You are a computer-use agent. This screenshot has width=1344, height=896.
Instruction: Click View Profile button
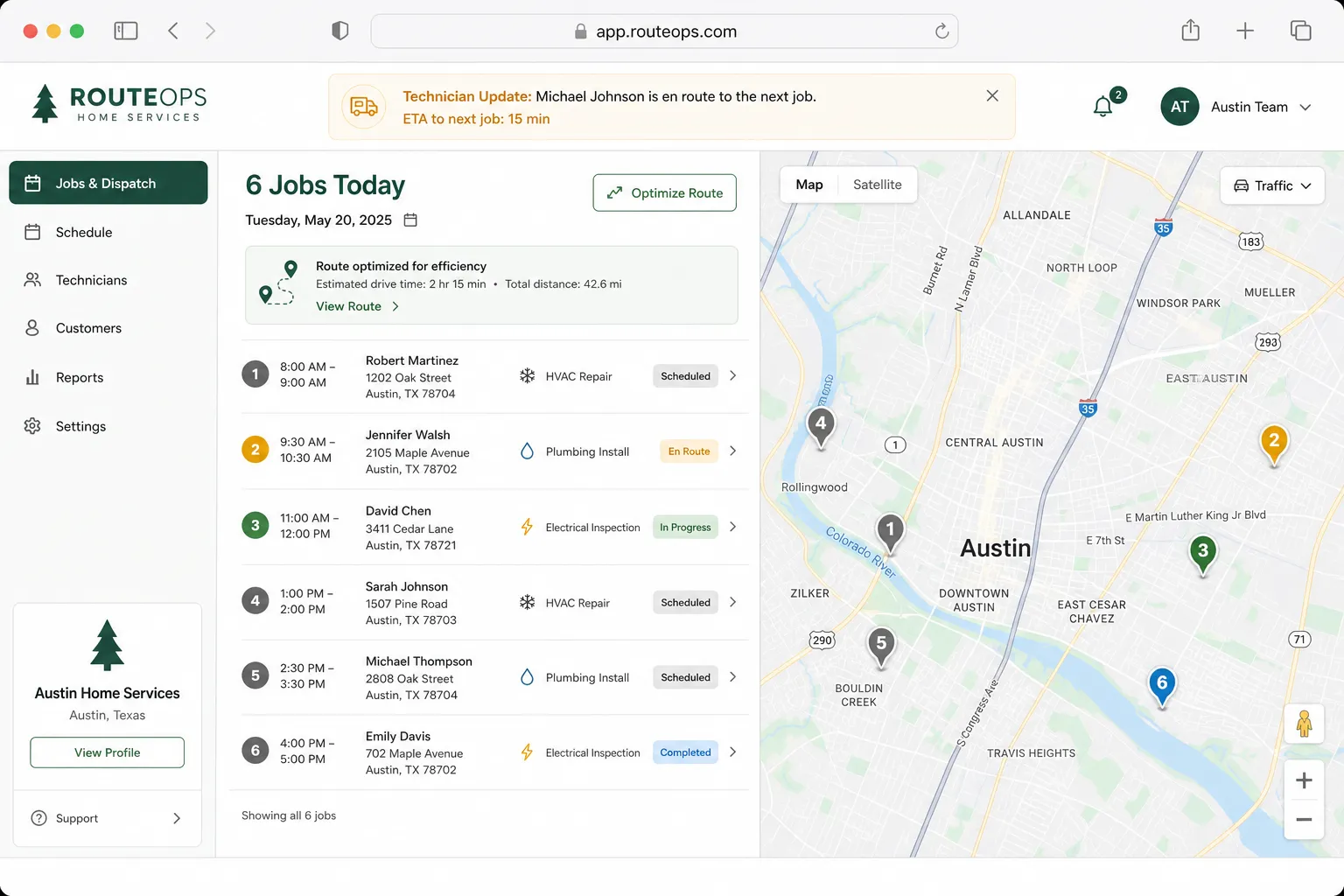point(108,752)
